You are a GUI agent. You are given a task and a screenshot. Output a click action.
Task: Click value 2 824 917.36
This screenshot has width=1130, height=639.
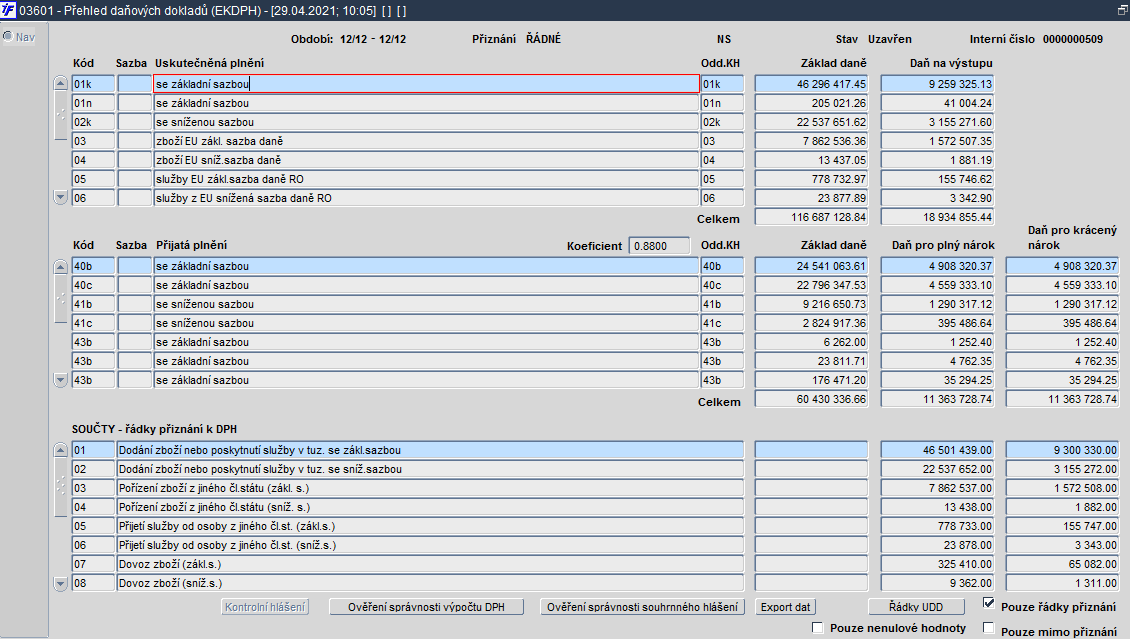pos(811,323)
